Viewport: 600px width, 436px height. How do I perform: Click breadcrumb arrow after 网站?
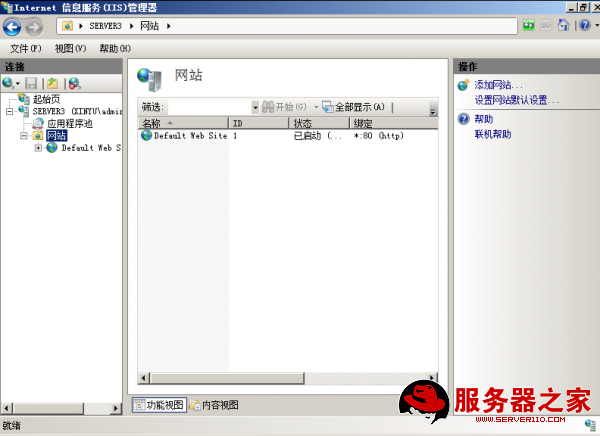[x=168, y=26]
